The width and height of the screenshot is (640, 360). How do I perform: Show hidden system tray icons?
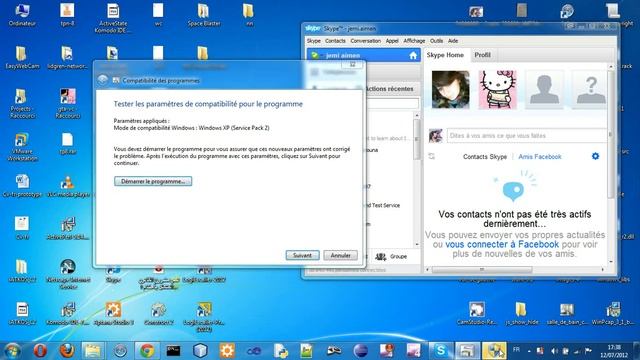point(529,351)
